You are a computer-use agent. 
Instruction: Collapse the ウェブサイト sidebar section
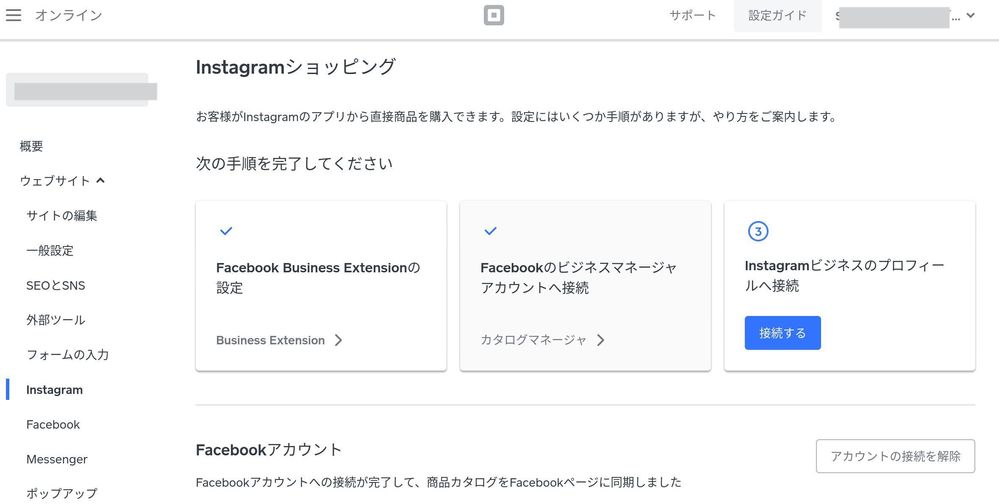click(x=63, y=181)
